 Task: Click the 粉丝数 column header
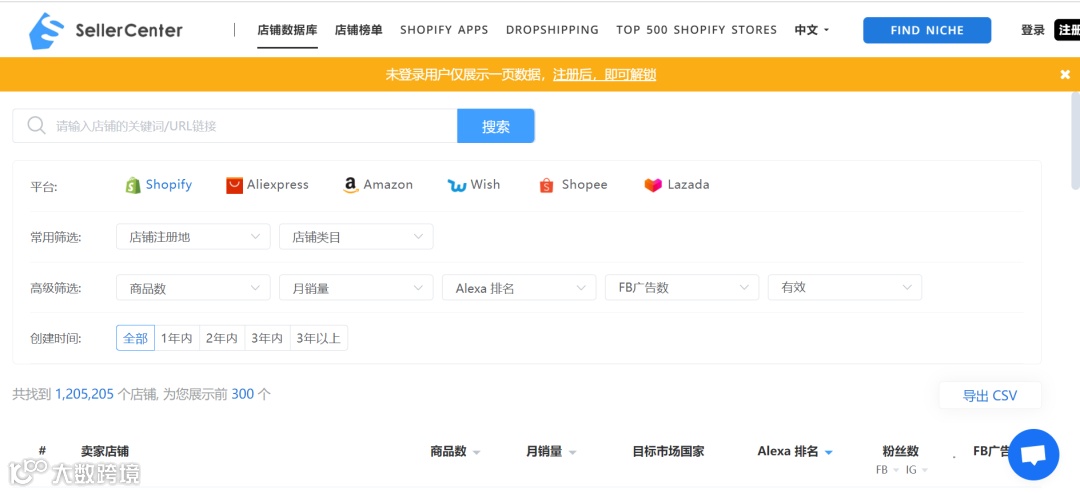pos(900,452)
